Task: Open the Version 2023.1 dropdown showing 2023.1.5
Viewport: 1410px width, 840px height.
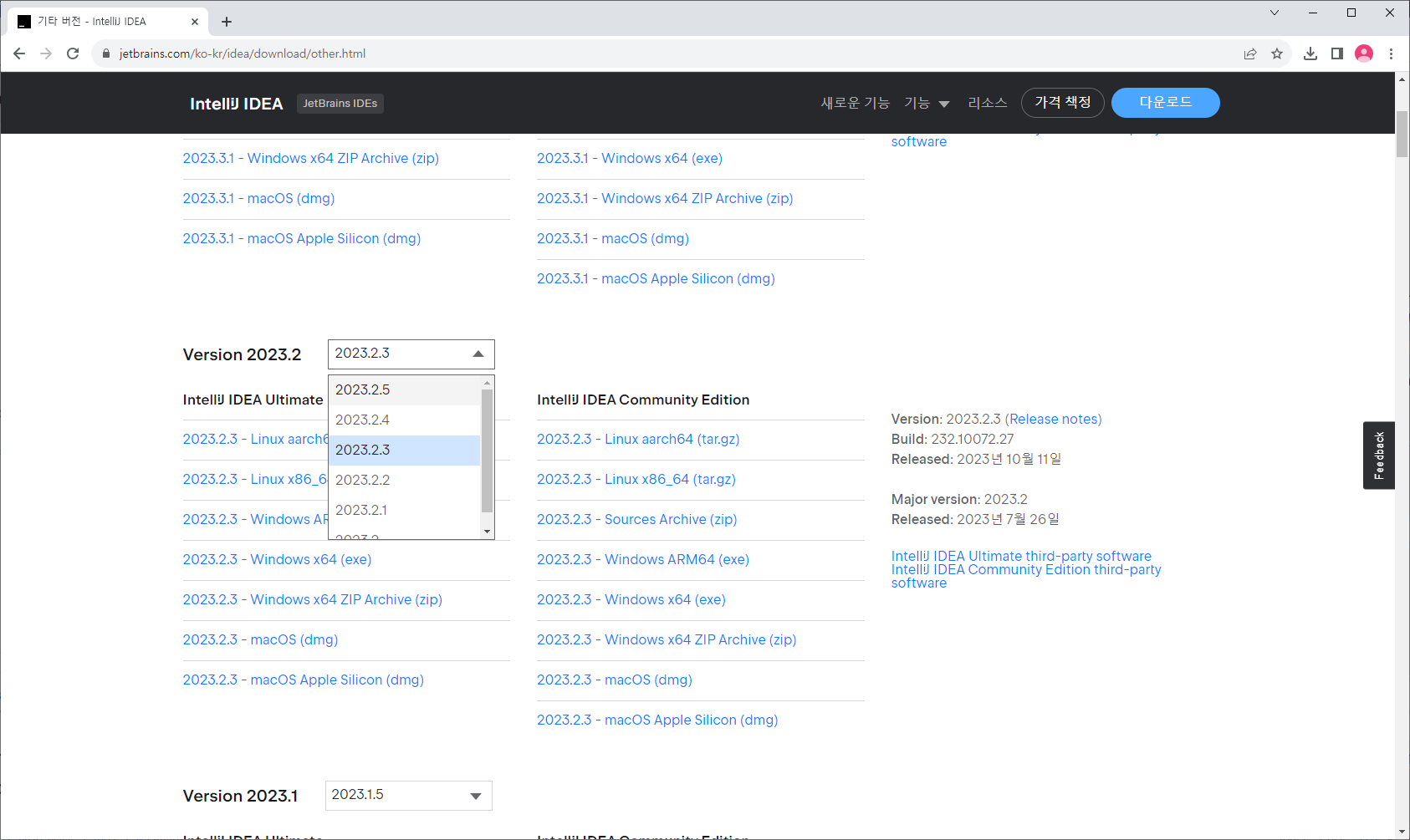Action: (x=409, y=796)
